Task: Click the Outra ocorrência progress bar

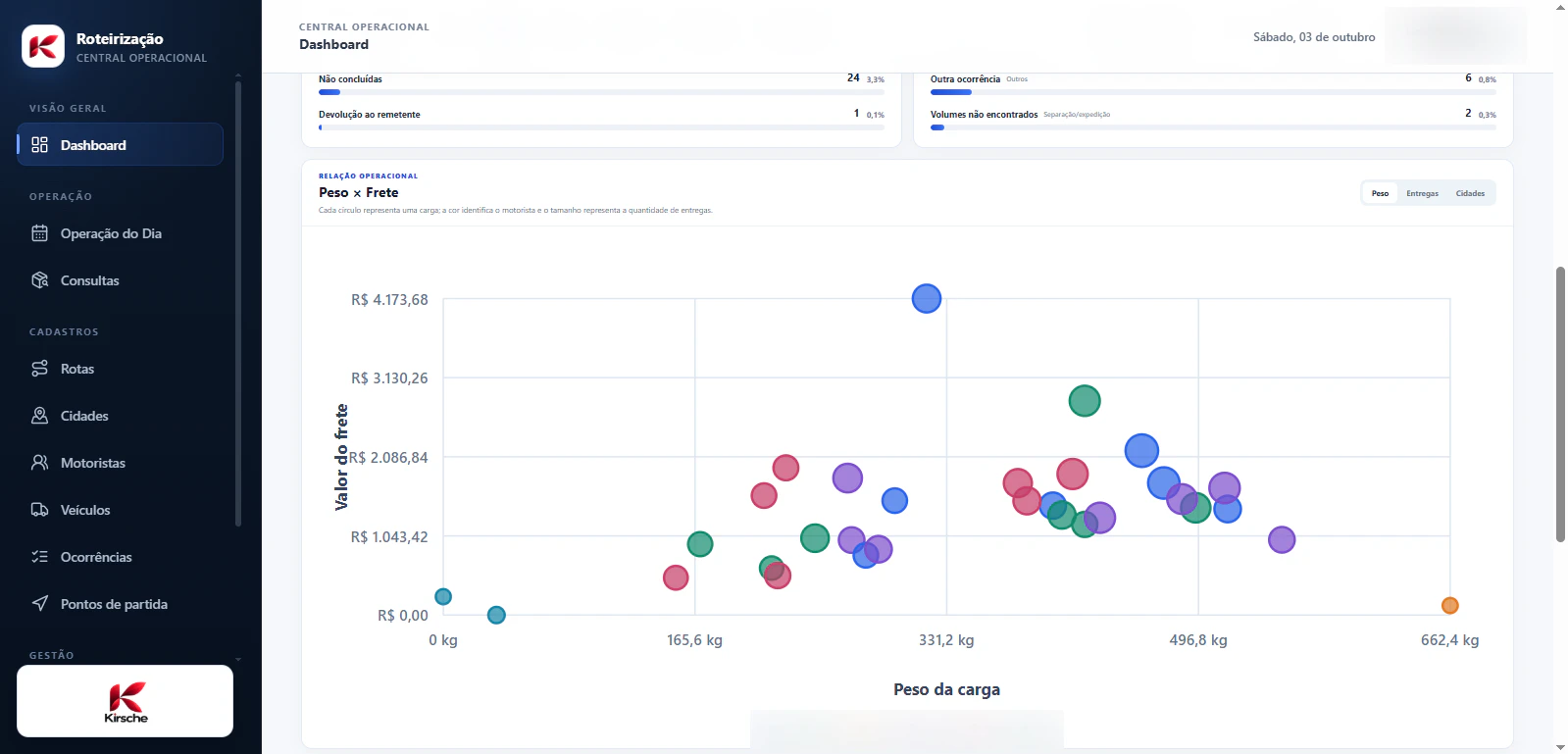Action: [1213, 92]
